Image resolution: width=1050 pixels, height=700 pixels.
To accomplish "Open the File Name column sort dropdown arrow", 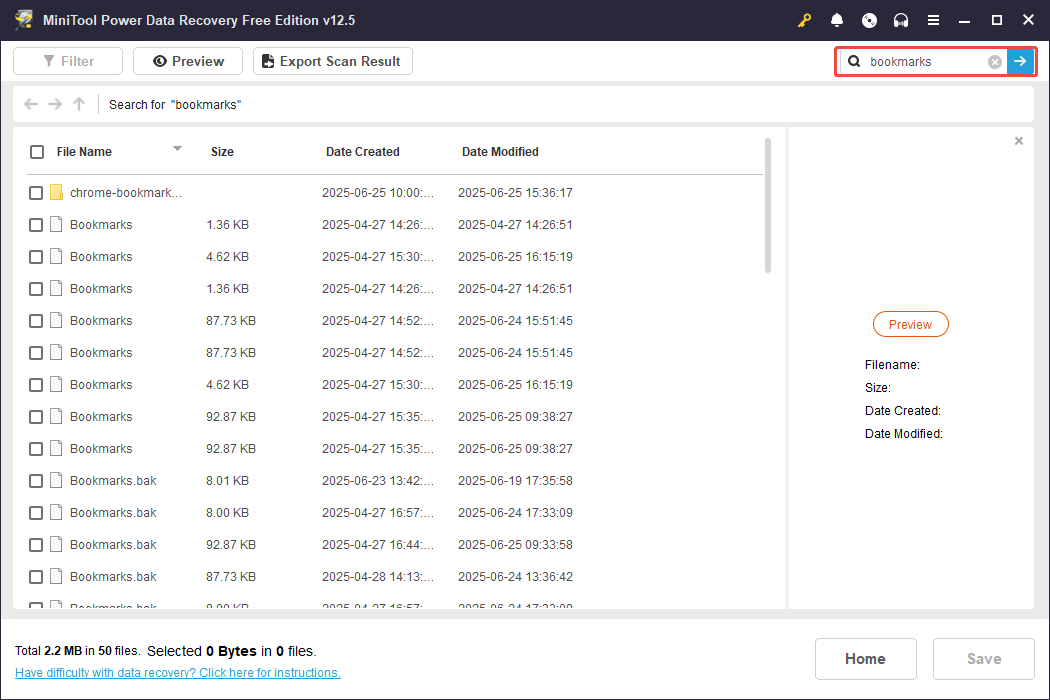I will coord(177,149).
